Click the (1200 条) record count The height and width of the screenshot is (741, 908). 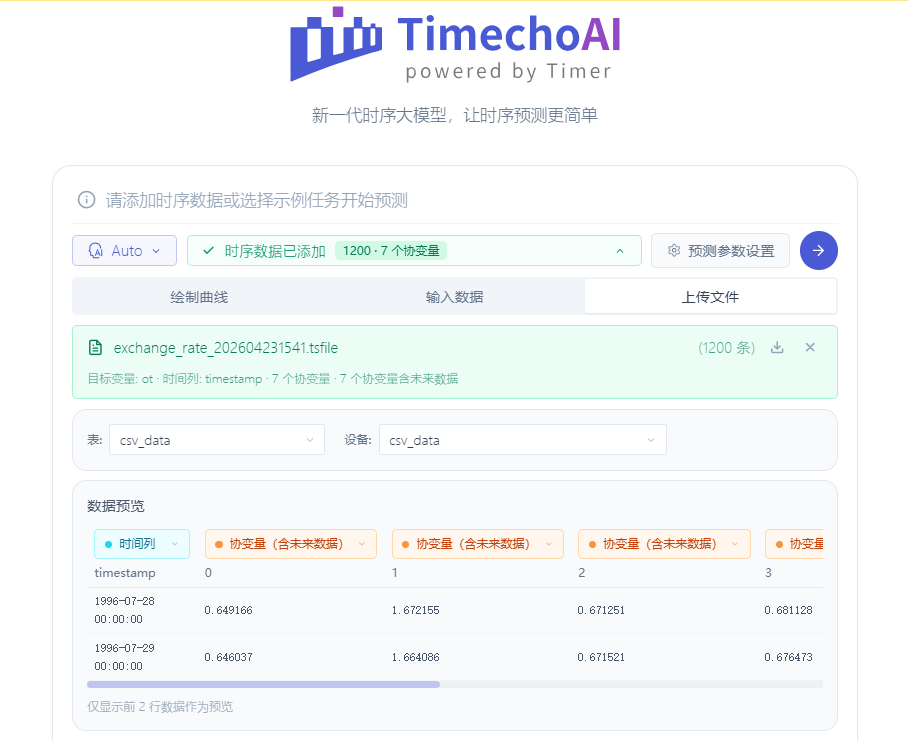(726, 348)
